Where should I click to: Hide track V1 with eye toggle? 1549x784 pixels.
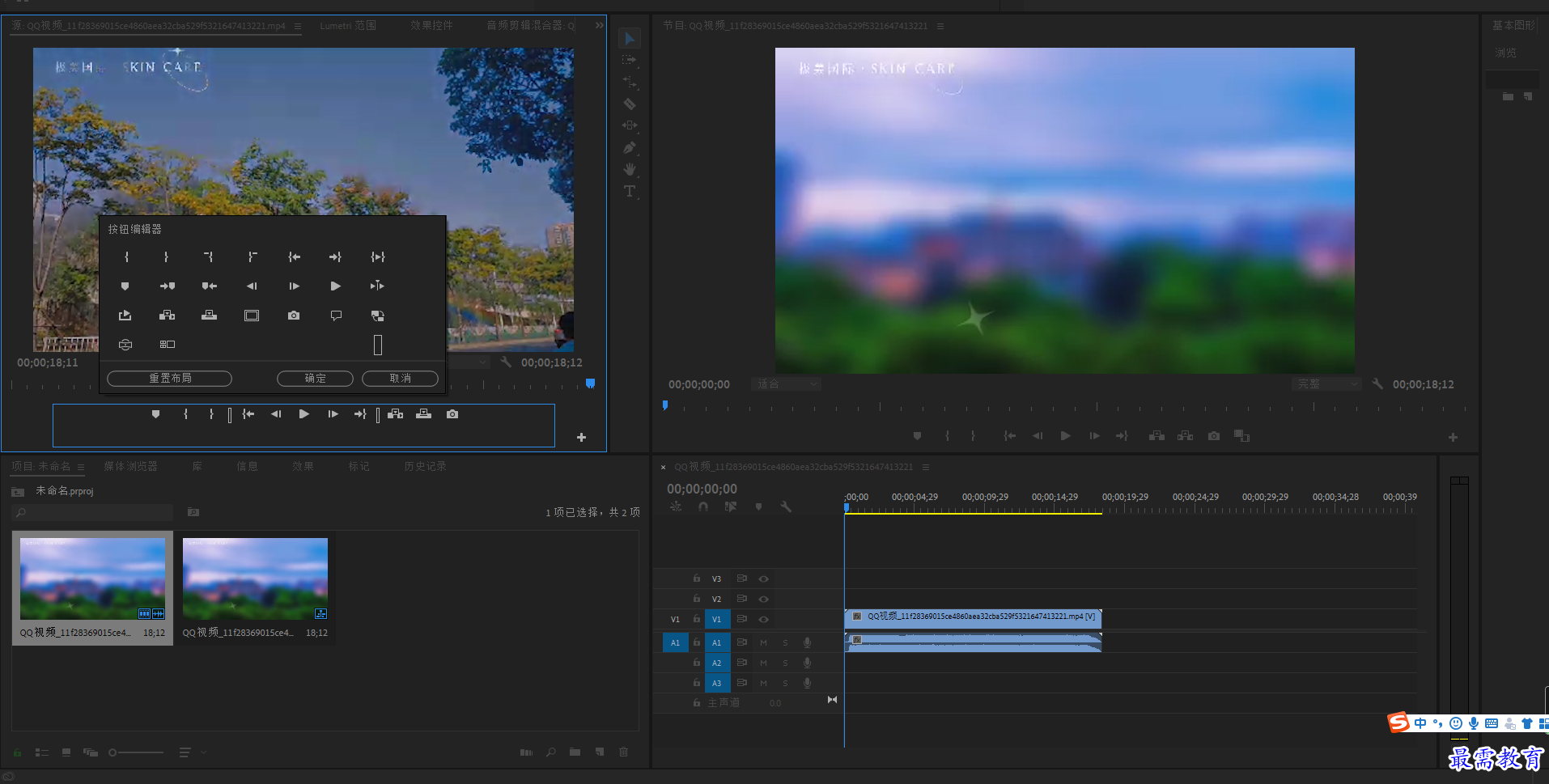coord(763,619)
